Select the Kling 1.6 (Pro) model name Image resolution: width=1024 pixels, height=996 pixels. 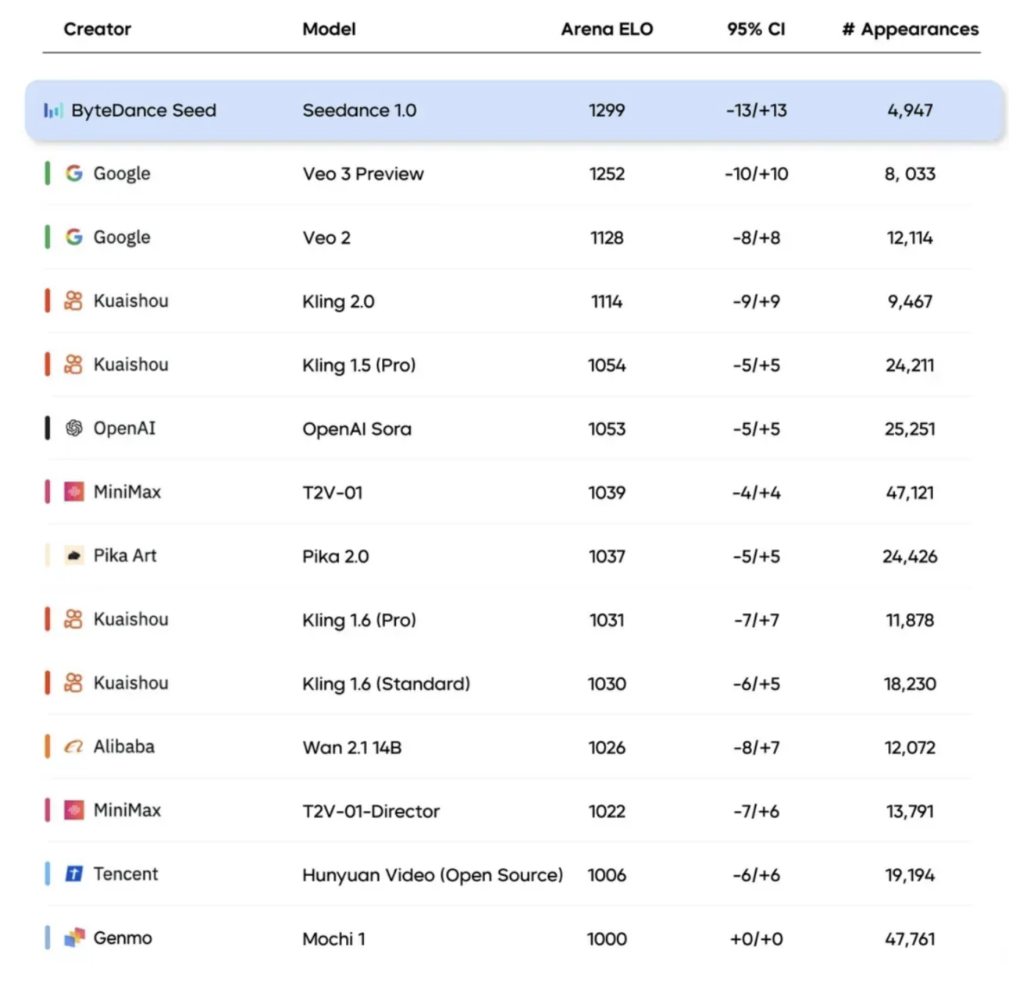click(359, 619)
